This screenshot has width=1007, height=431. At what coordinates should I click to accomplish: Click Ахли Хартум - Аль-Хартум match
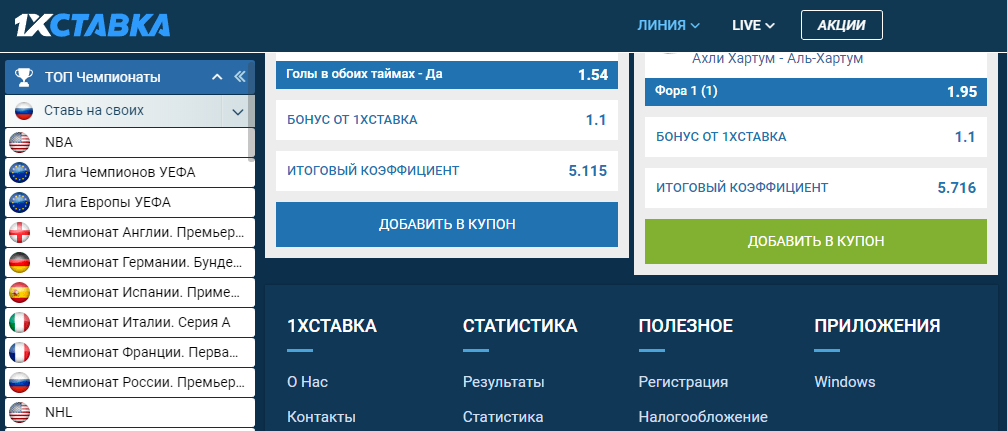(777, 58)
